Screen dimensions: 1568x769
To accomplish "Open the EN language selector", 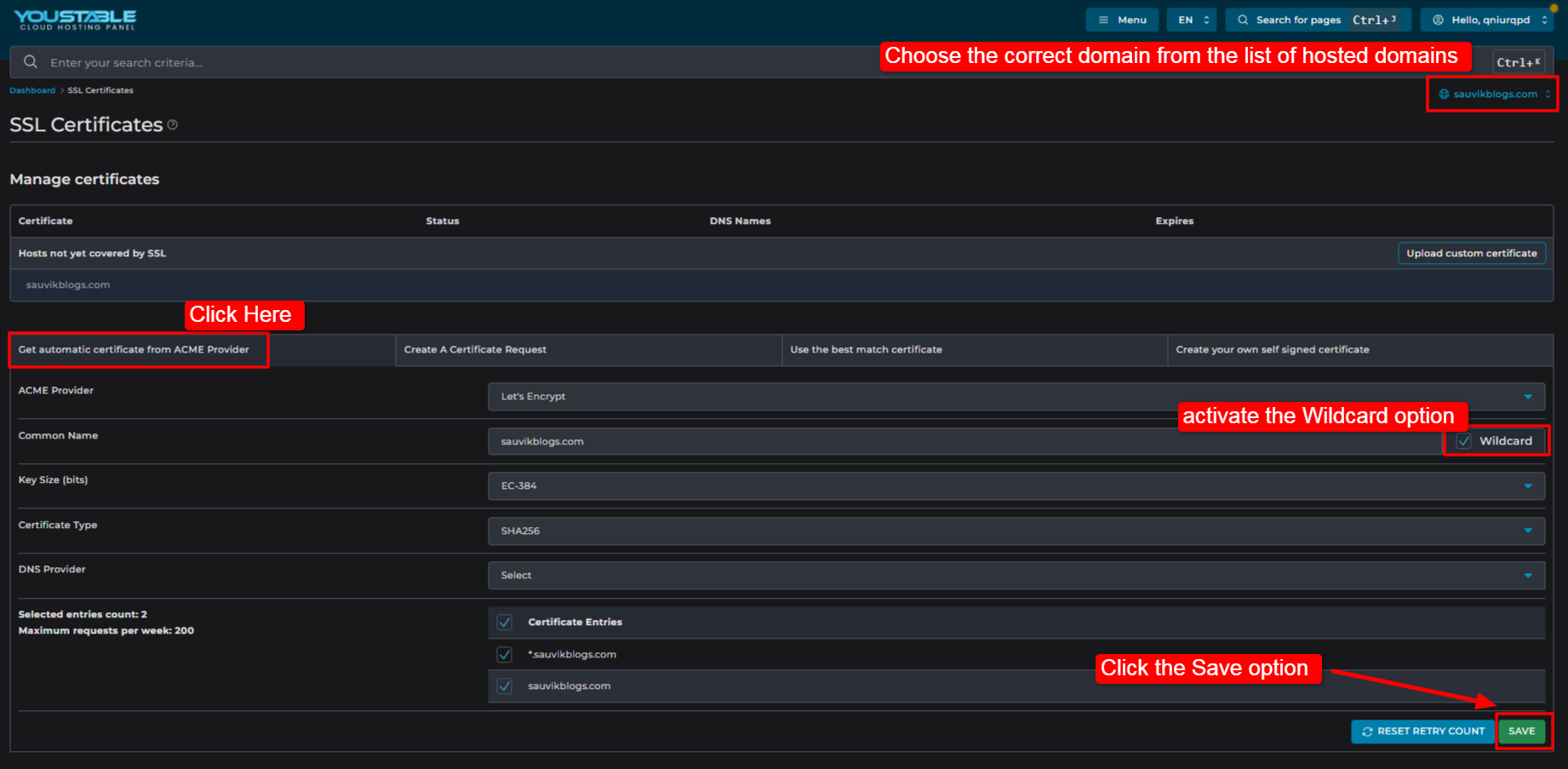I will pyautogui.click(x=1192, y=20).
